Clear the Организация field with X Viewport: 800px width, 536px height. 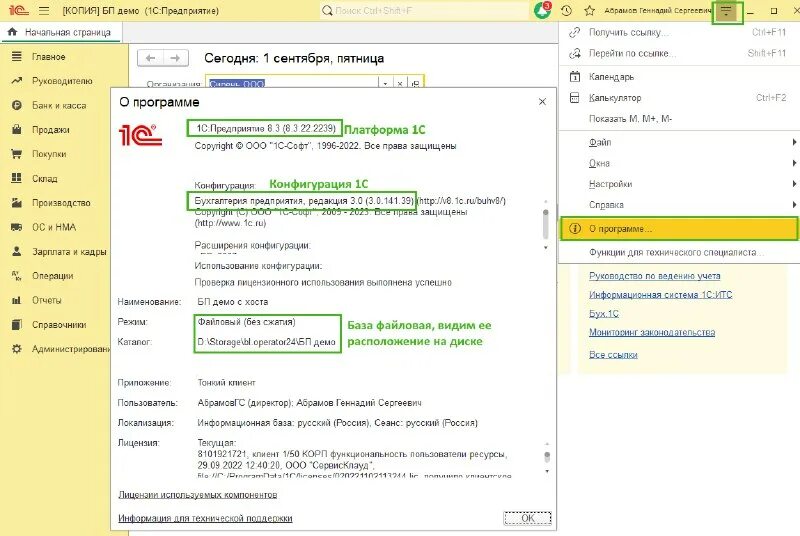point(400,83)
